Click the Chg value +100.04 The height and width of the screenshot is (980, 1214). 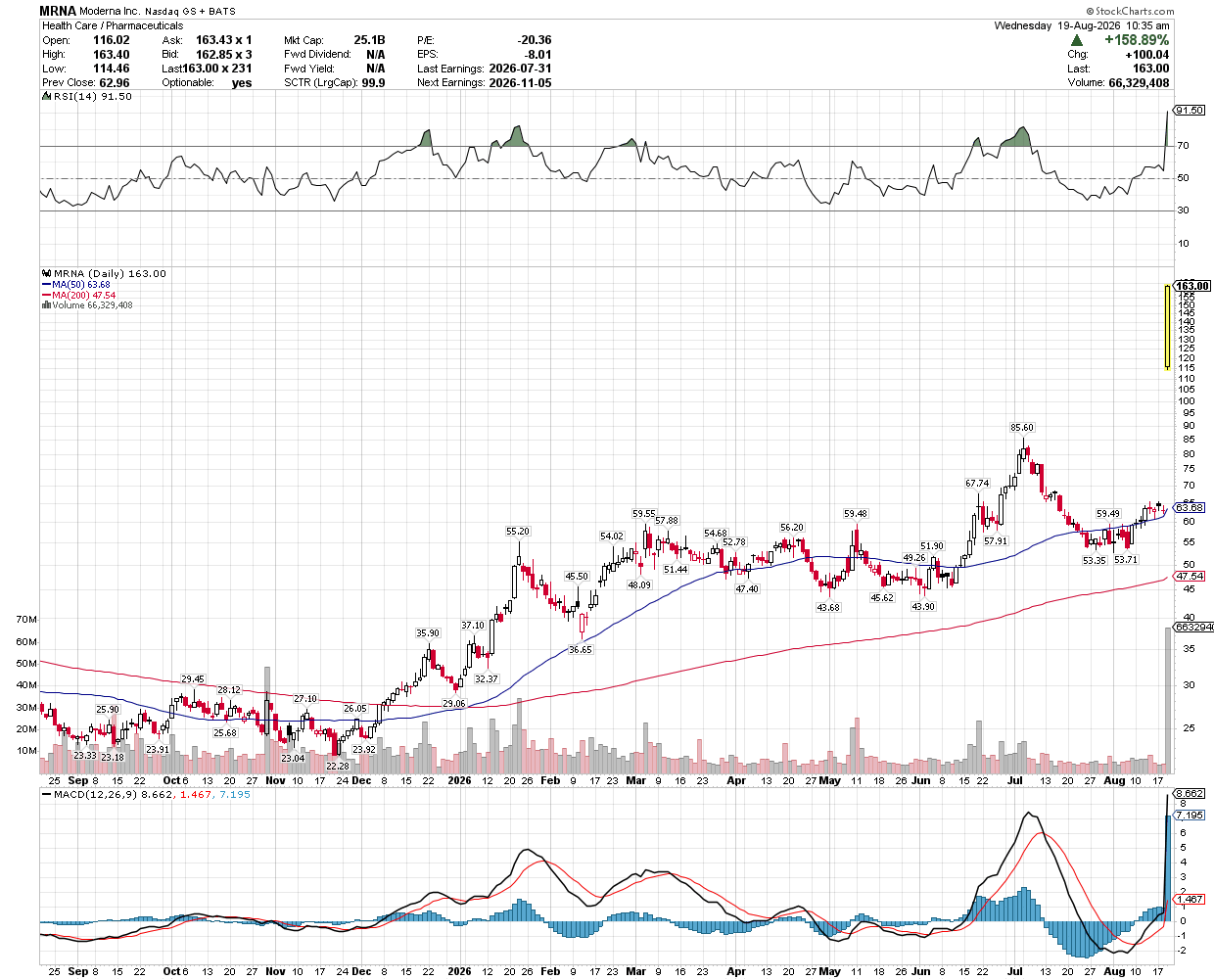coord(1146,55)
